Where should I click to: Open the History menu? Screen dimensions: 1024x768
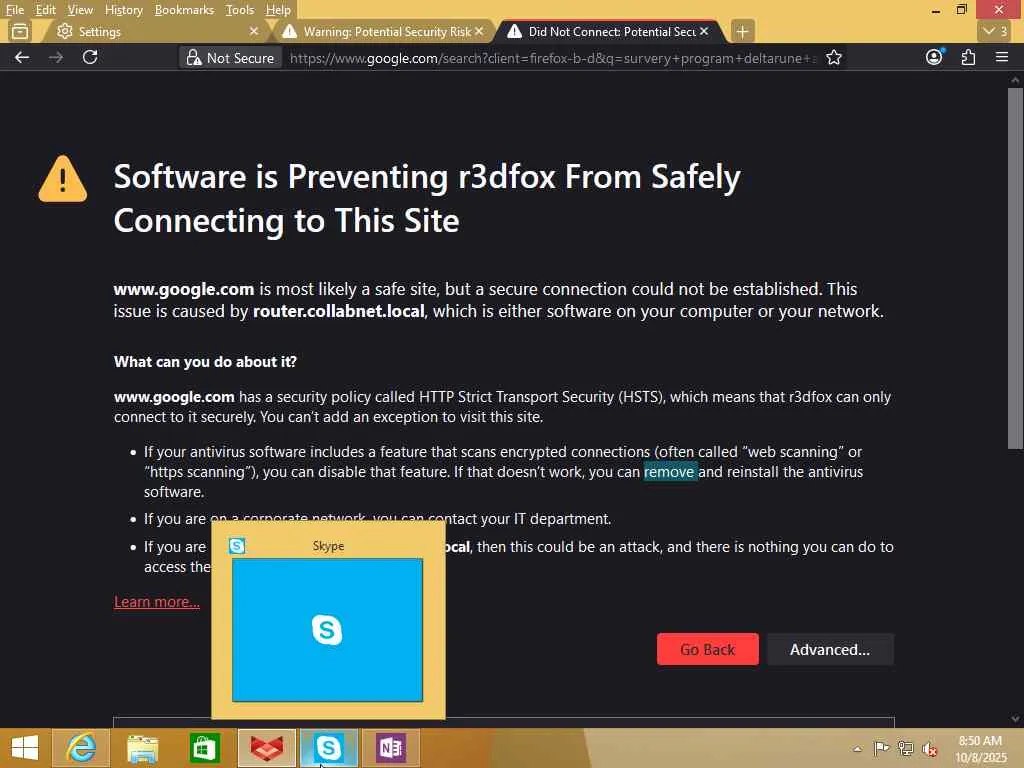coord(123,10)
